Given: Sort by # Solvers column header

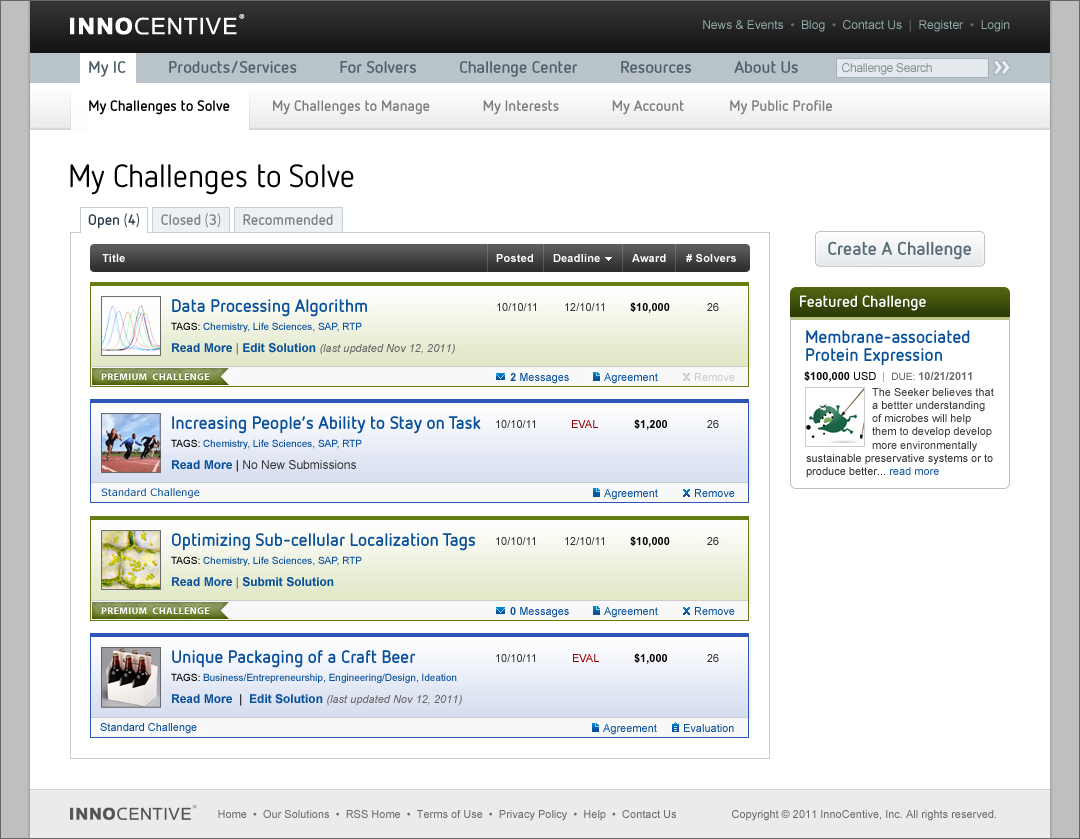Looking at the screenshot, I should pos(712,258).
